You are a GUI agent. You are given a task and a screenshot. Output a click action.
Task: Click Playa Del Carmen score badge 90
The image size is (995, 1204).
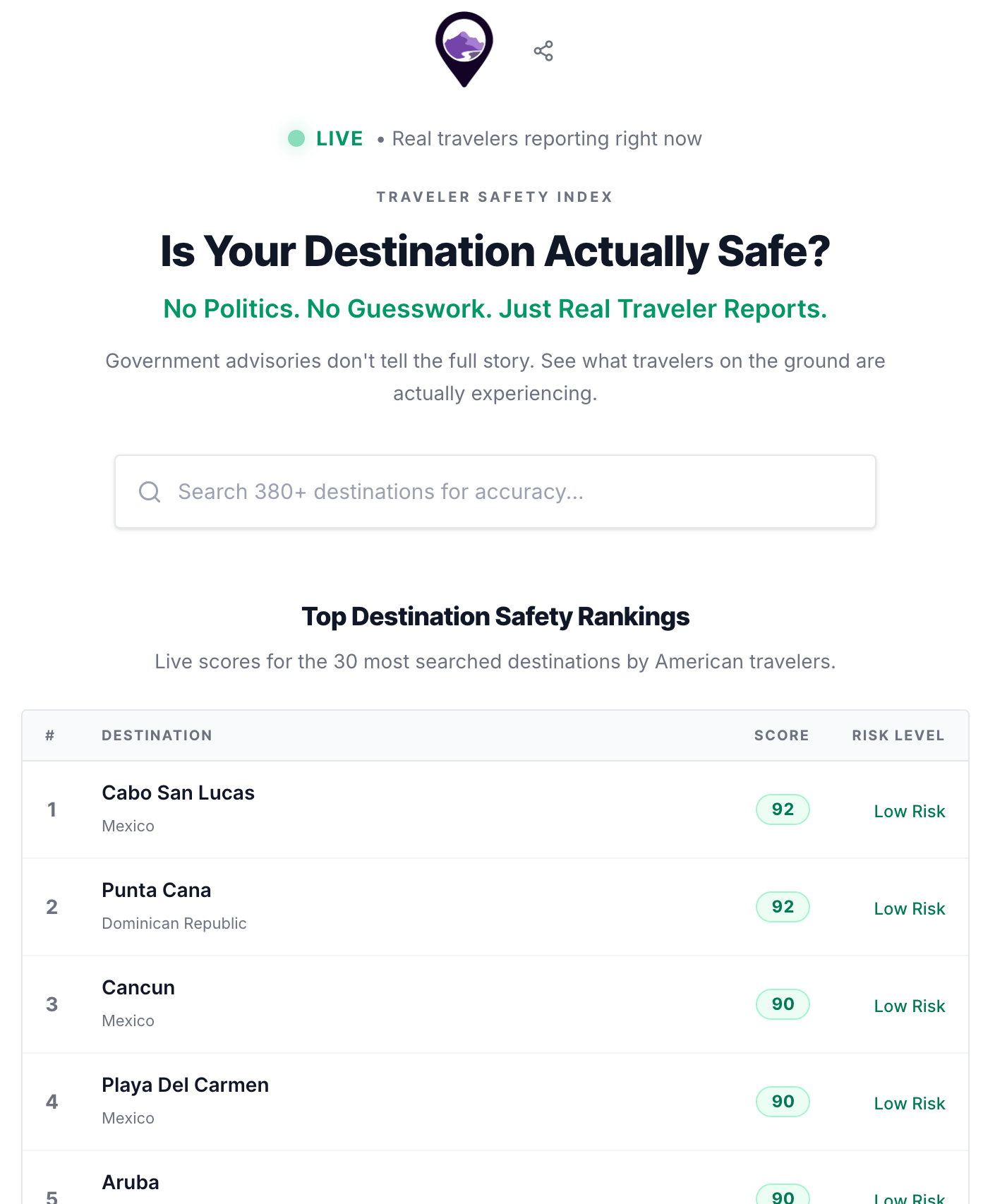pyautogui.click(x=783, y=1102)
